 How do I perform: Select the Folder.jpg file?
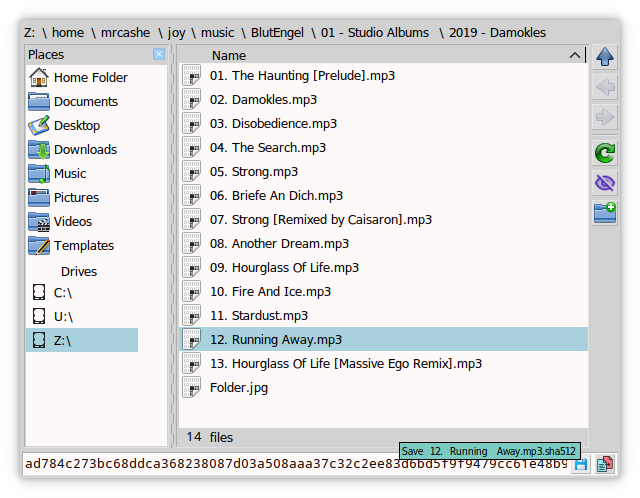[238, 388]
